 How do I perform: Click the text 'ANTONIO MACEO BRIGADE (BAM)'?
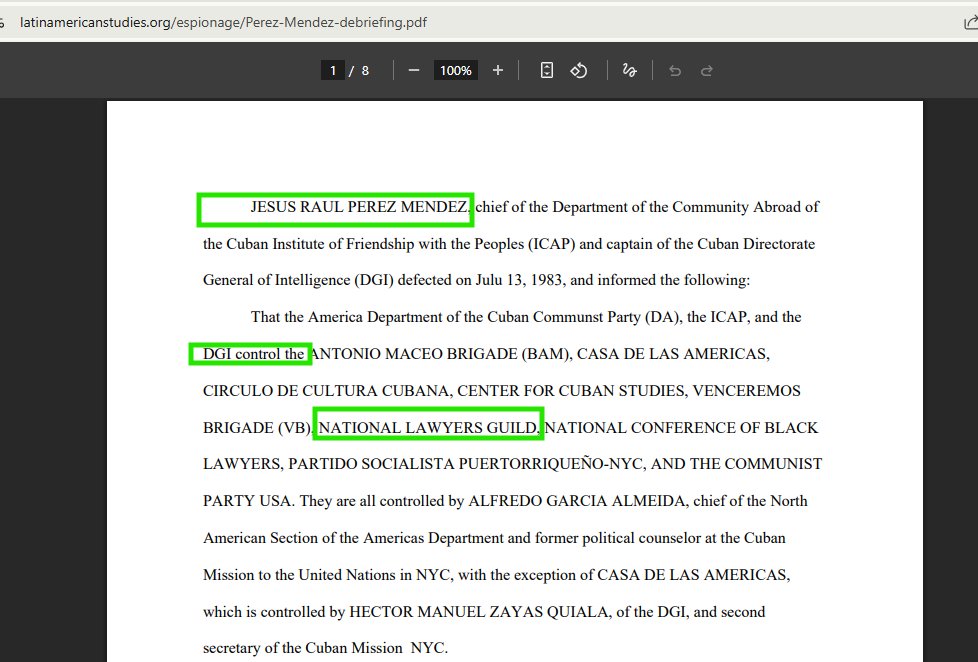(440, 354)
